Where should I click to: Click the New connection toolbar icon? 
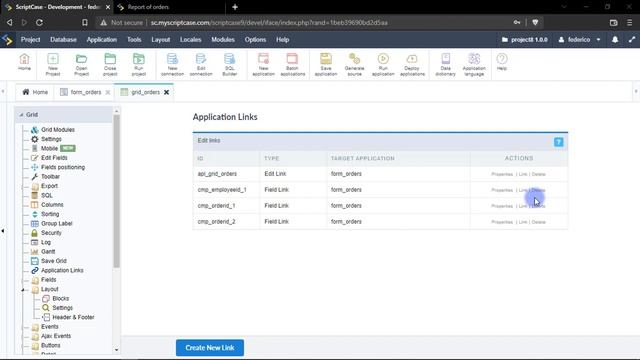point(172,64)
